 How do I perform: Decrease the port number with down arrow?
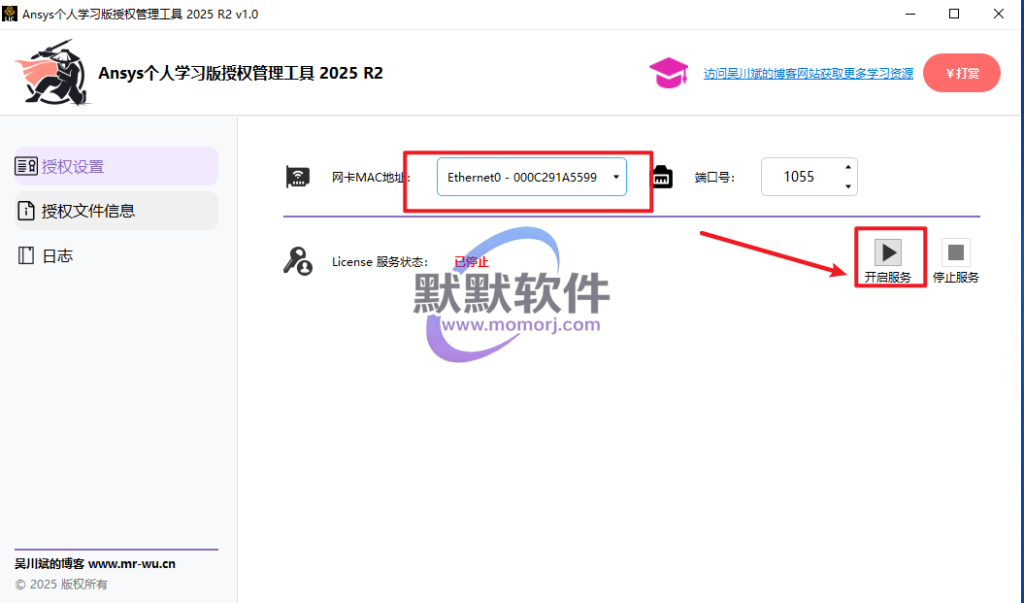[x=848, y=187]
